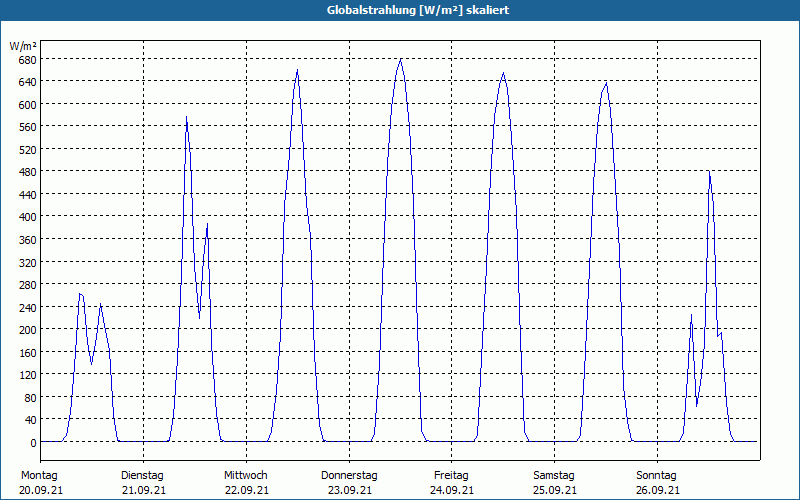Click the W/m² unit label
This screenshot has width=800, height=500.
pos(23,46)
